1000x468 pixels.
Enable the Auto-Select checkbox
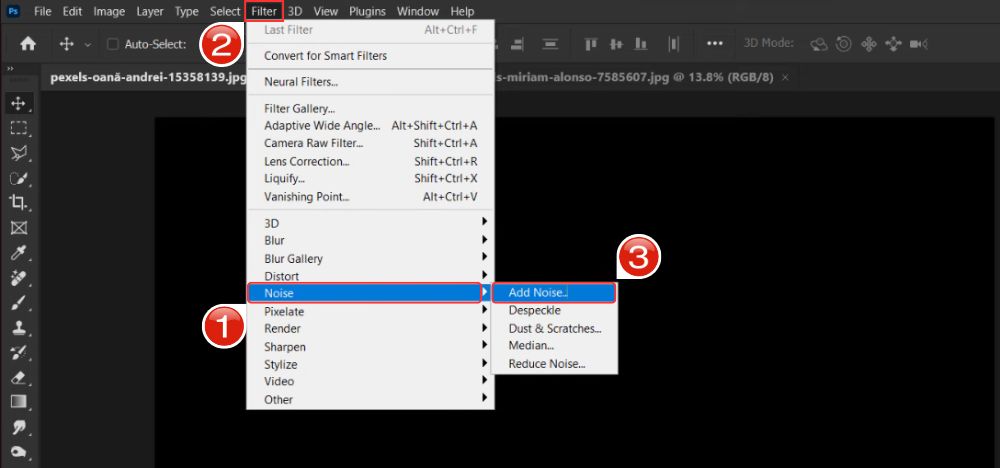tap(112, 44)
